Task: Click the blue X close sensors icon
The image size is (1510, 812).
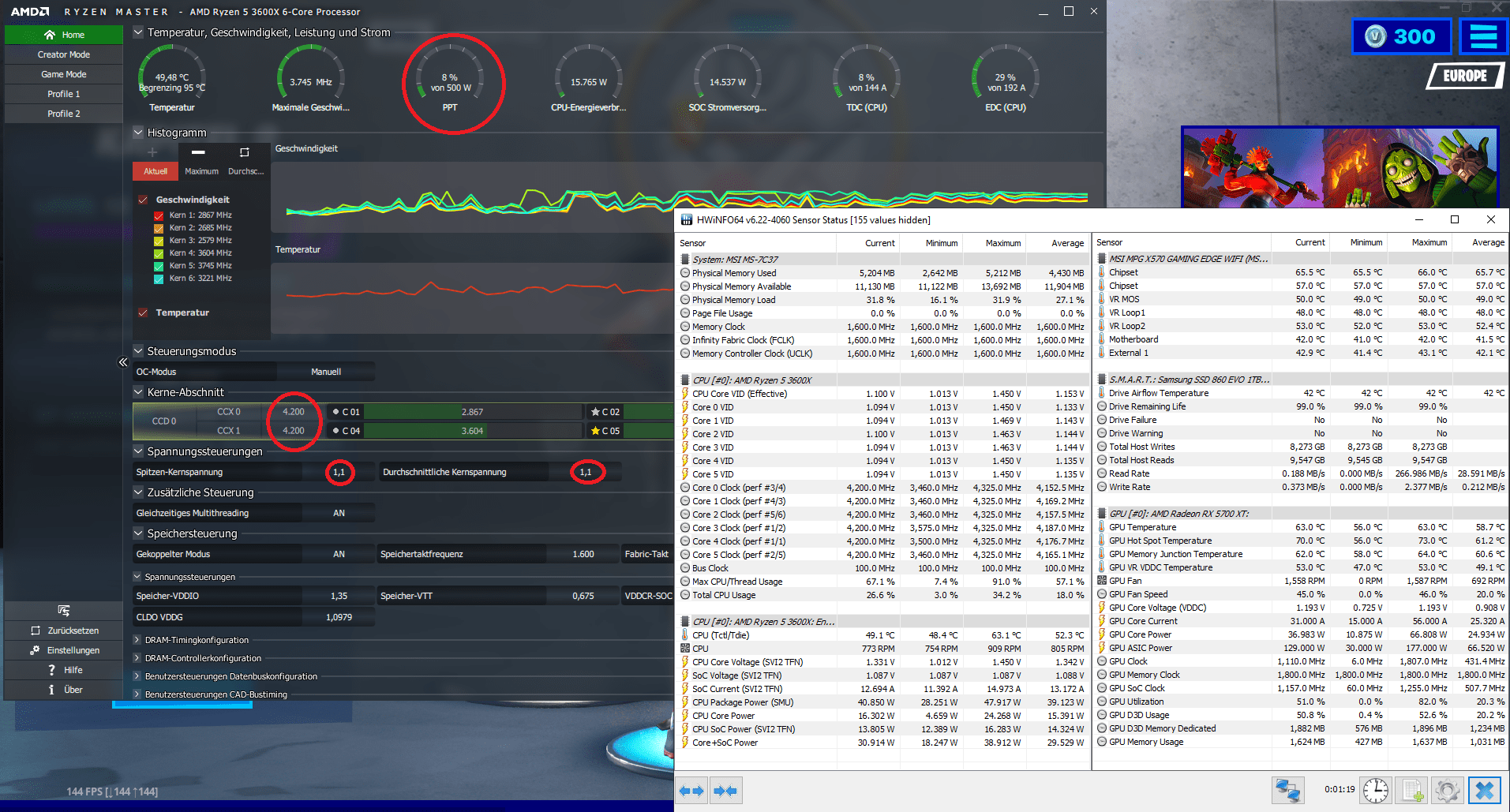Action: point(1485,790)
